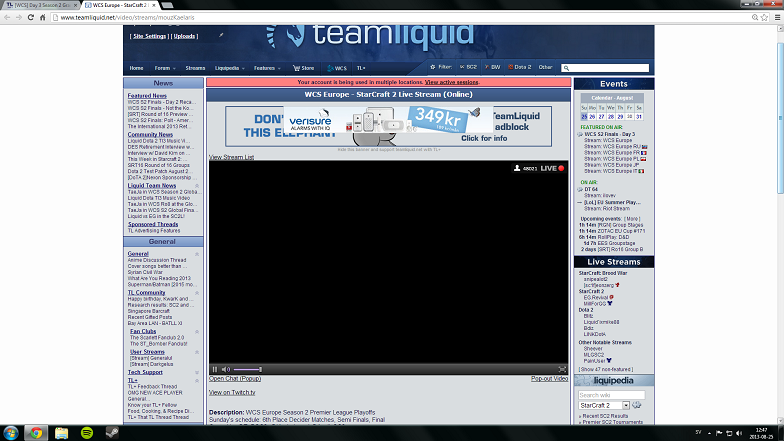
Task: Toggle star next to User Streams
Action: [x=197, y=352]
